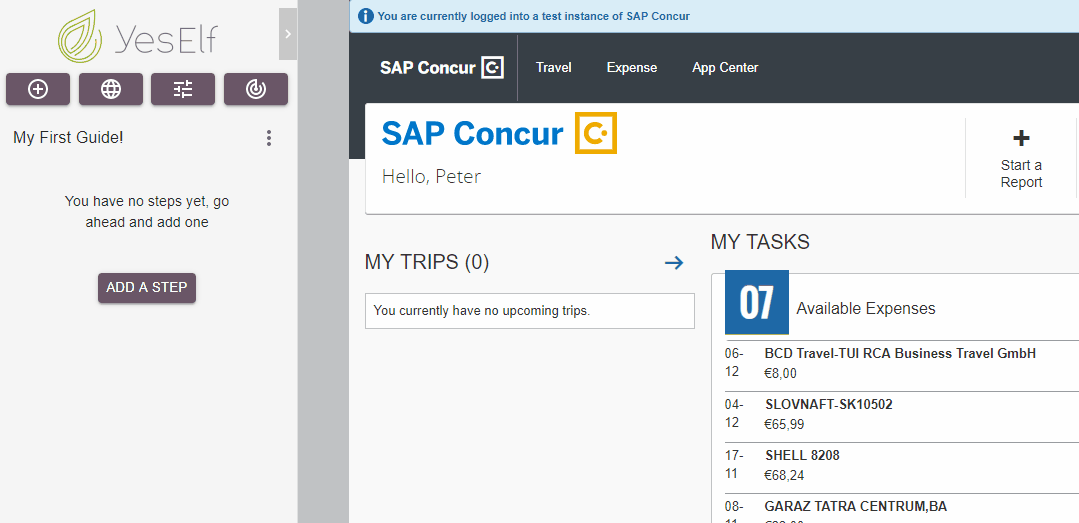
Task: Click the info icon in test instance banner
Action: (366, 16)
